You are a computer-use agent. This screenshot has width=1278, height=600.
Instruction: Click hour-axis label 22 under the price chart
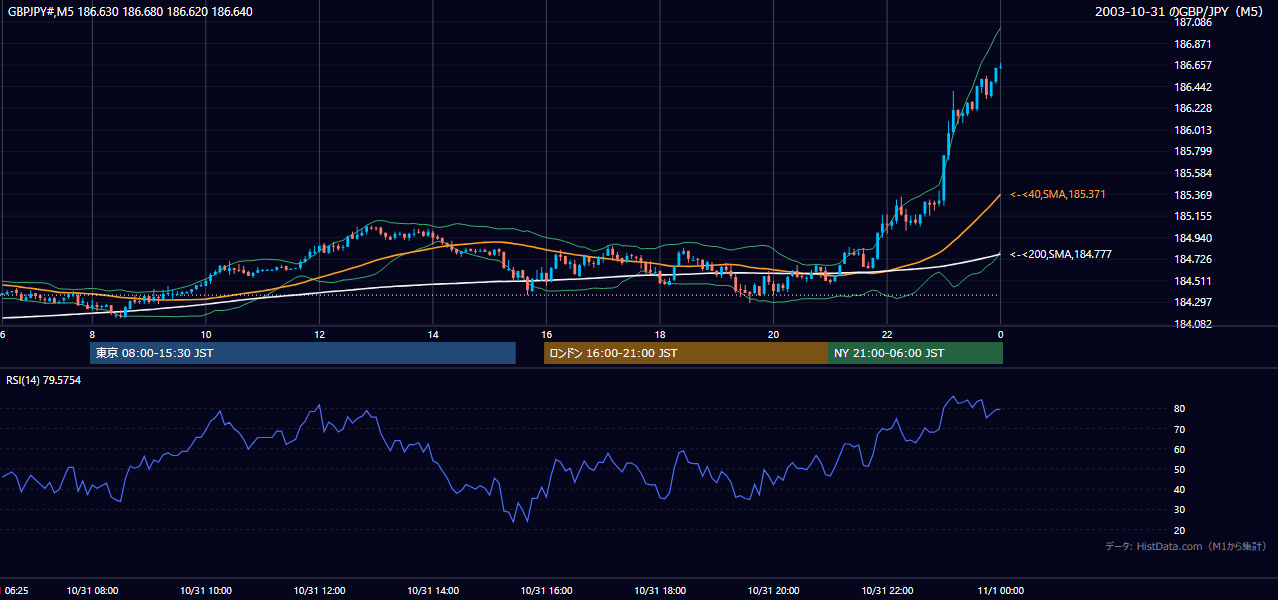pyautogui.click(x=887, y=334)
